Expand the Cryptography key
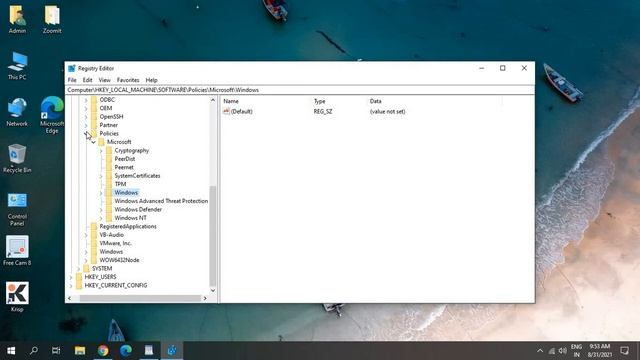The width and height of the screenshot is (640, 360). coord(101,151)
